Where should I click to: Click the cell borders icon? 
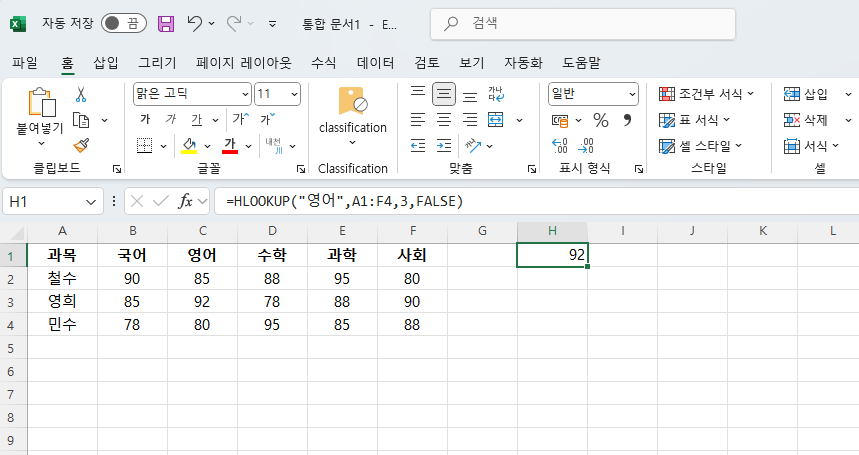point(145,146)
